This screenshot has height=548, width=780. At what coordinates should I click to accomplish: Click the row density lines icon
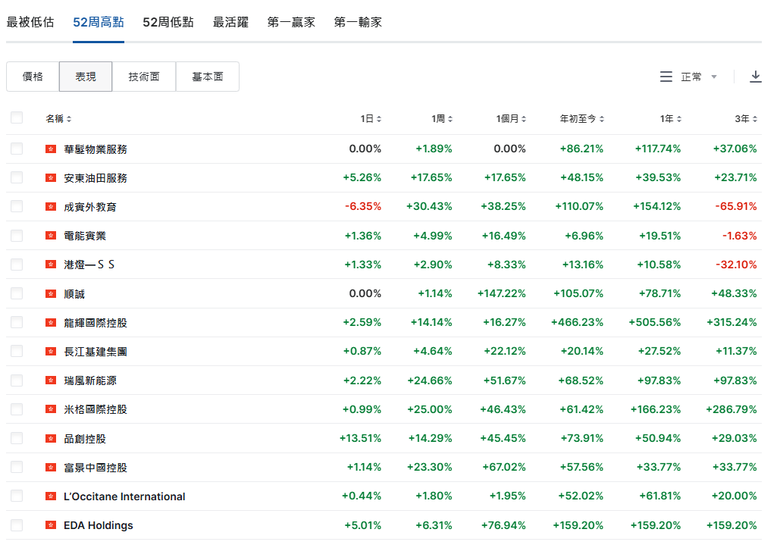pos(666,77)
